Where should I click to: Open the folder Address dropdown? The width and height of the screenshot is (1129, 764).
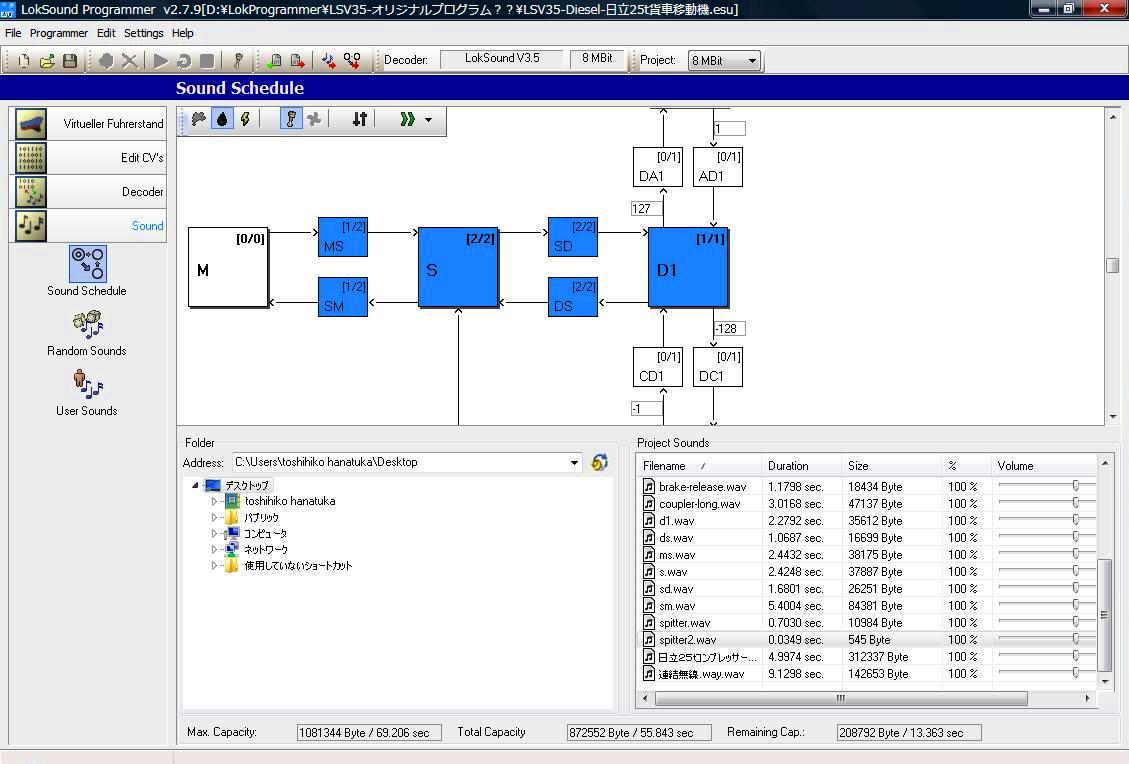click(x=574, y=462)
